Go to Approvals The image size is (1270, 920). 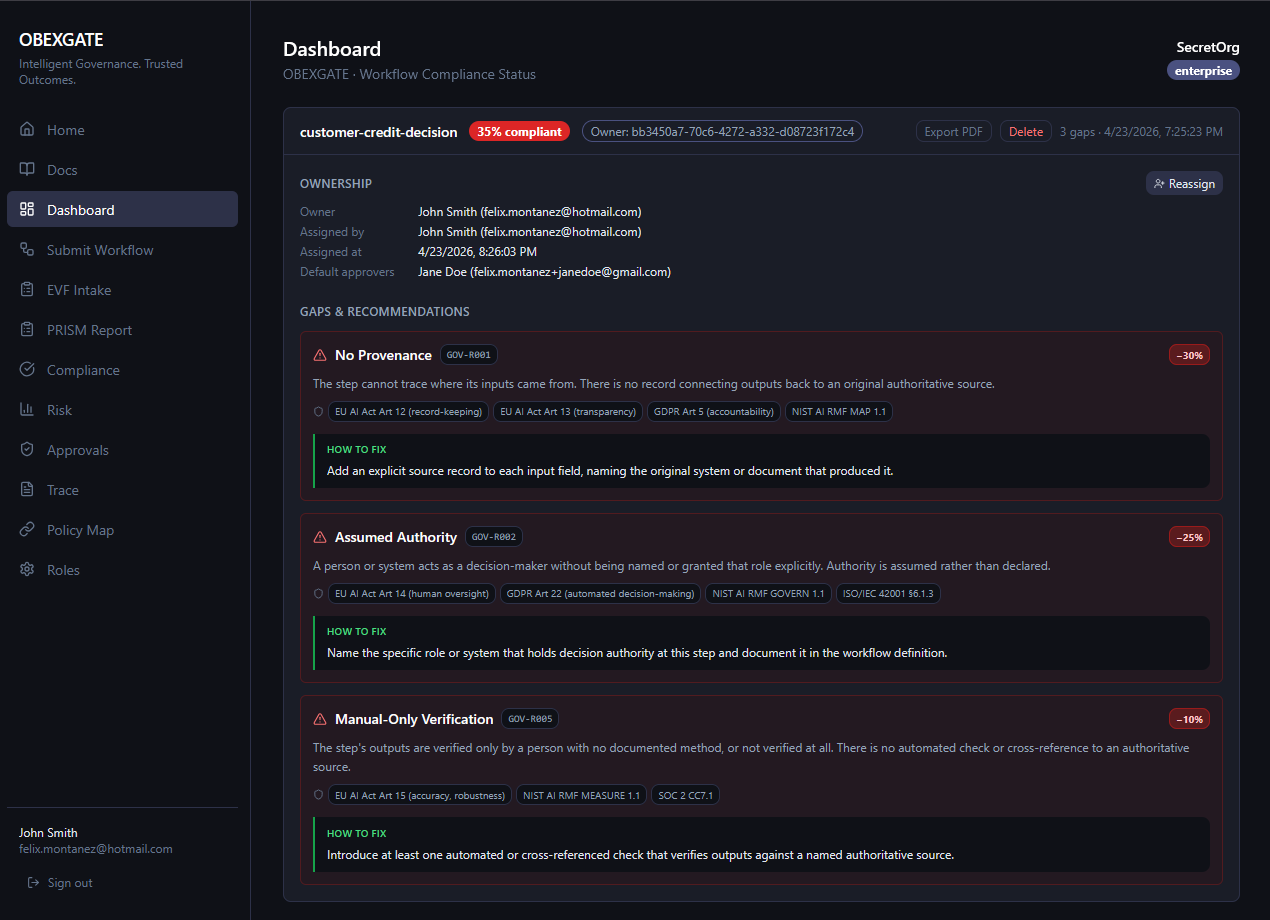(x=122, y=450)
